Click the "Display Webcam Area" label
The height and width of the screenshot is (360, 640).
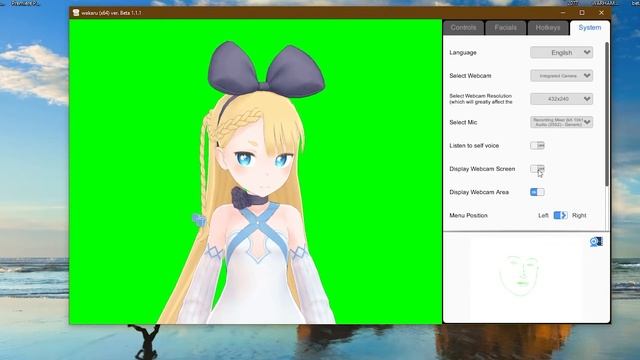coord(479,192)
